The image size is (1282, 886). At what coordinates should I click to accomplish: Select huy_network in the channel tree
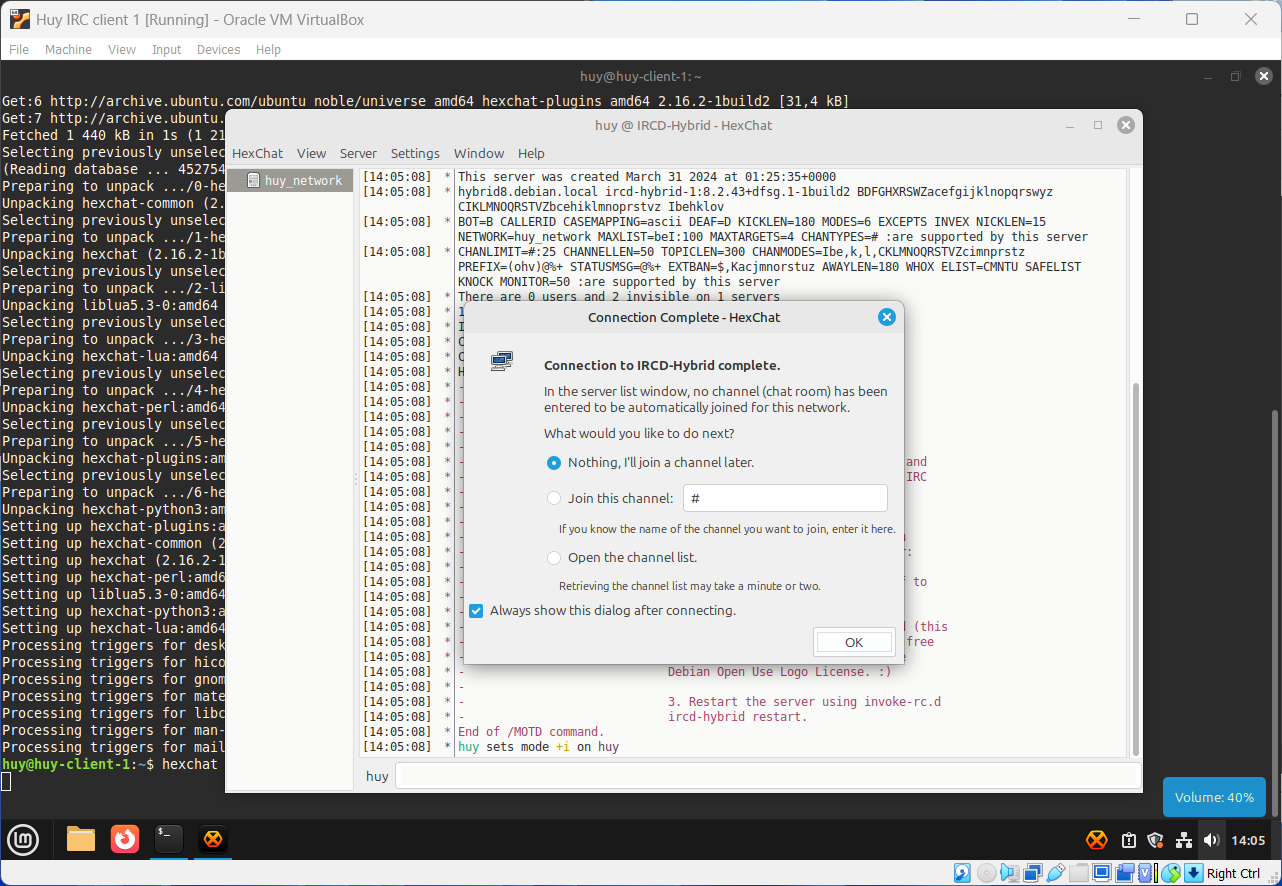pyautogui.click(x=302, y=181)
